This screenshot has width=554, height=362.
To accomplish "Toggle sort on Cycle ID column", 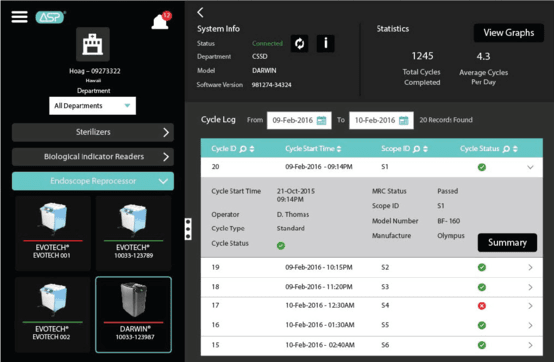I will coord(252,149).
